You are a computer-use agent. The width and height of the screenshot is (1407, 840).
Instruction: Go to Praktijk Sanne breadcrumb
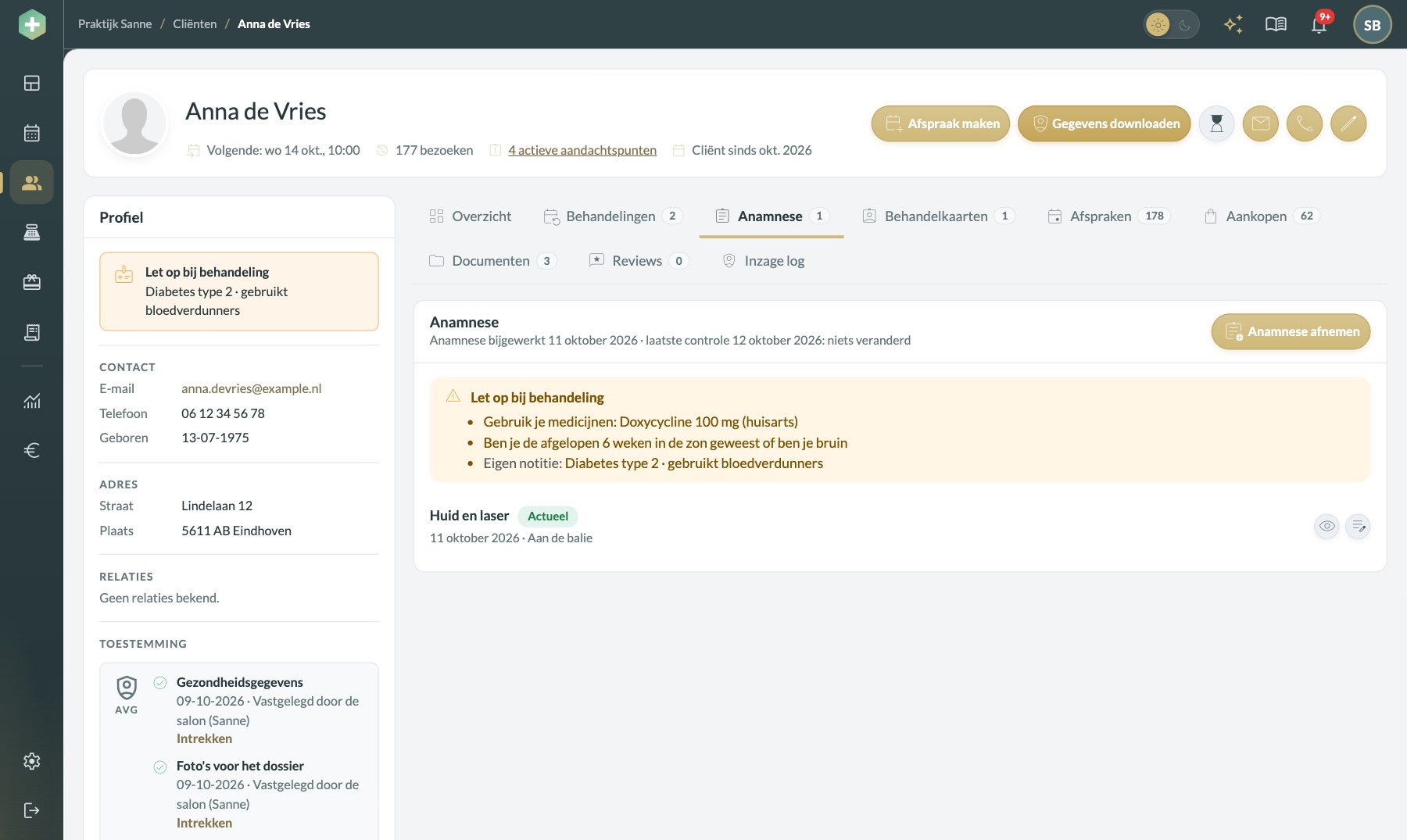click(115, 24)
